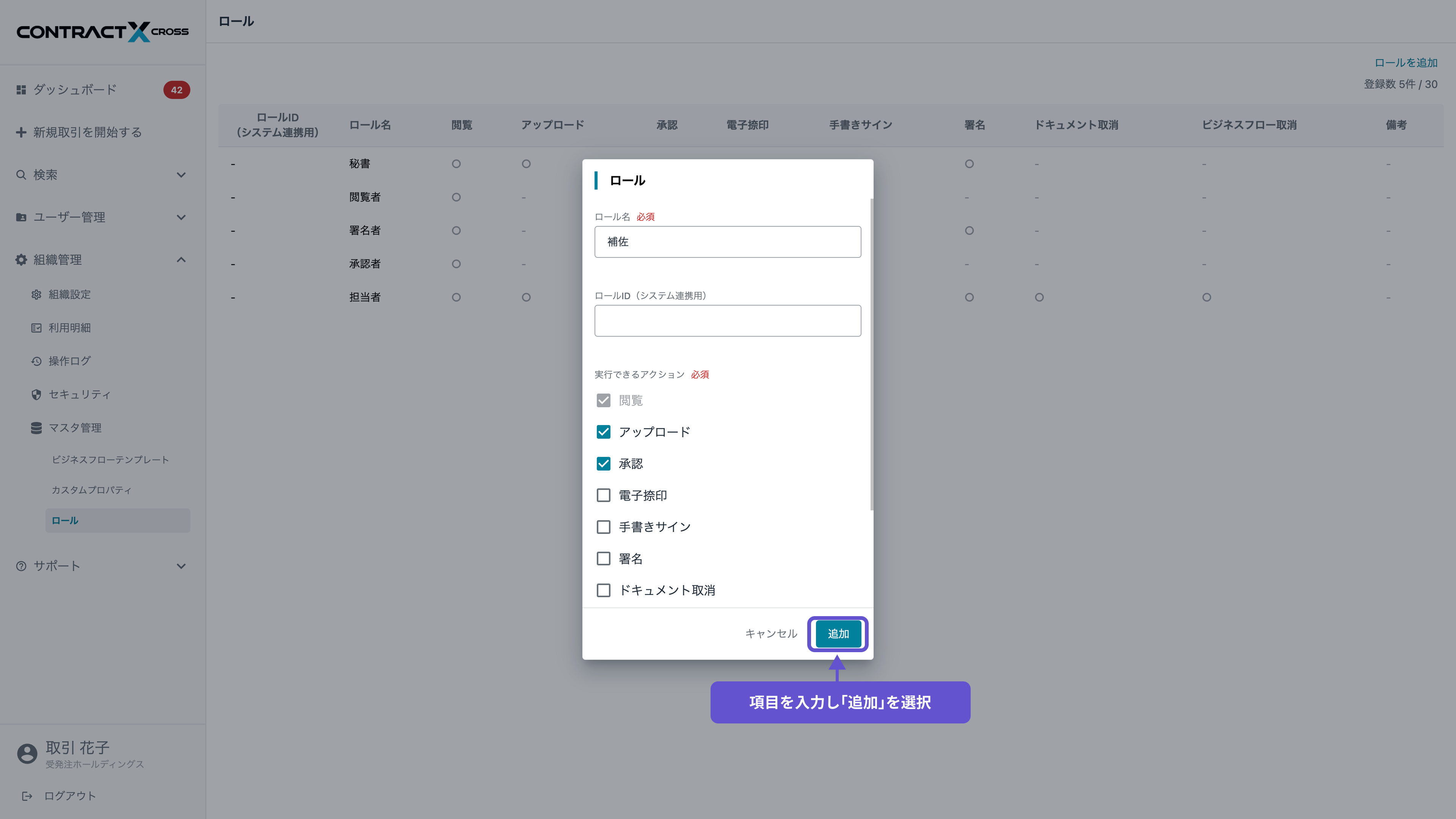Click the organization settings gear icon
Screen dimensions: 1456x819
(36, 295)
